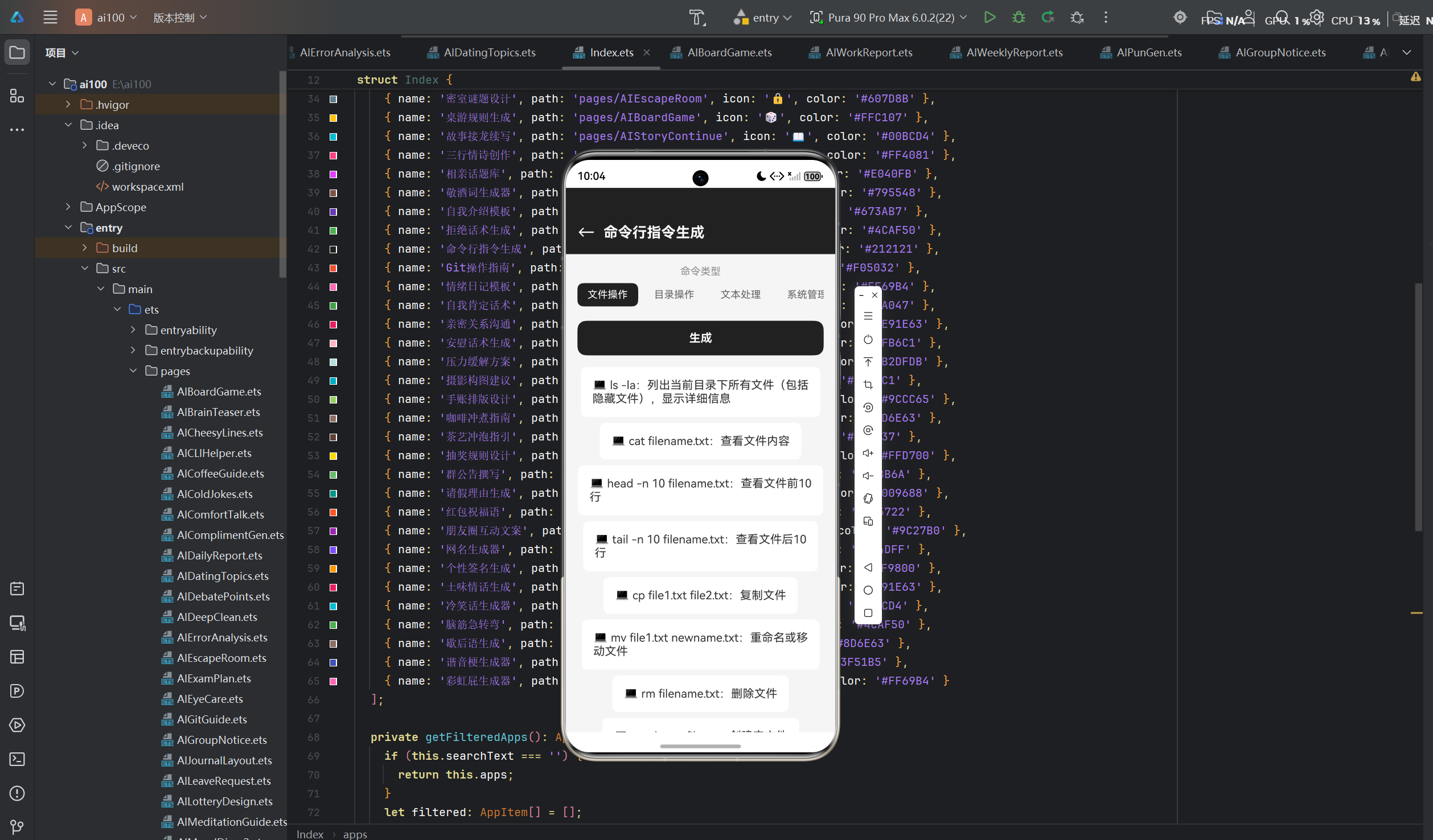Expand the build folder

85,248
